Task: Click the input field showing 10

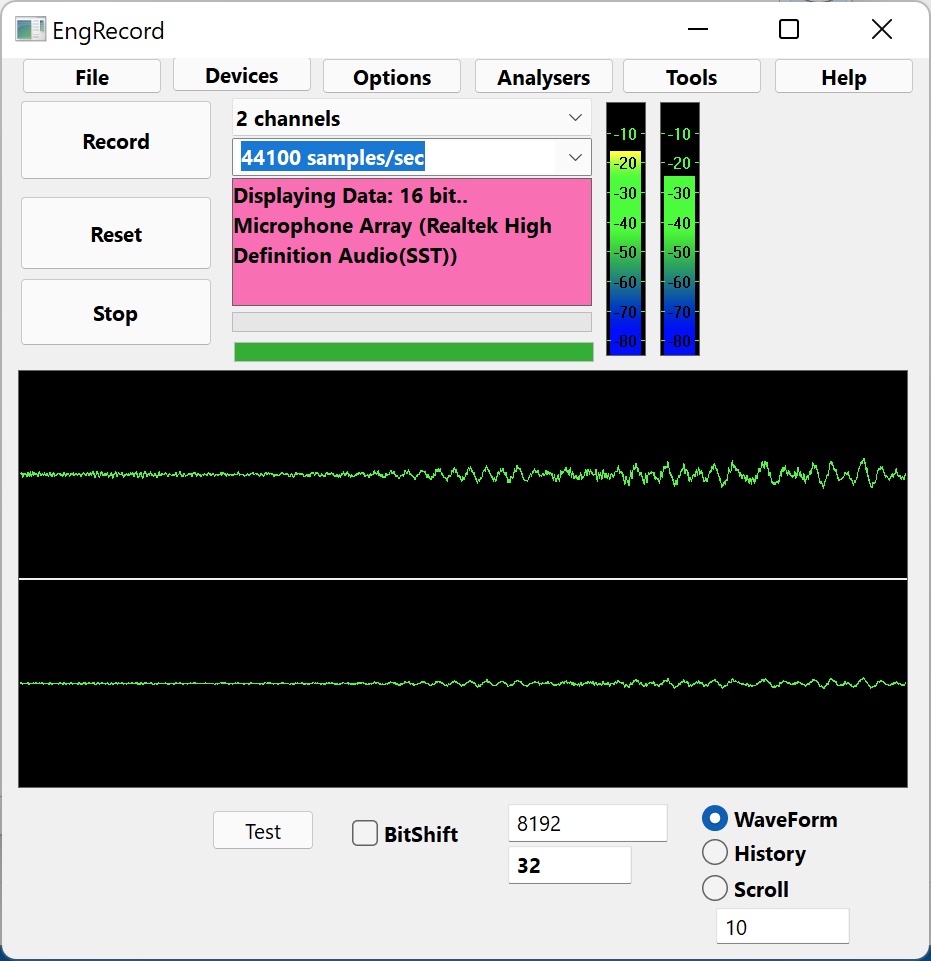Action: [x=783, y=926]
